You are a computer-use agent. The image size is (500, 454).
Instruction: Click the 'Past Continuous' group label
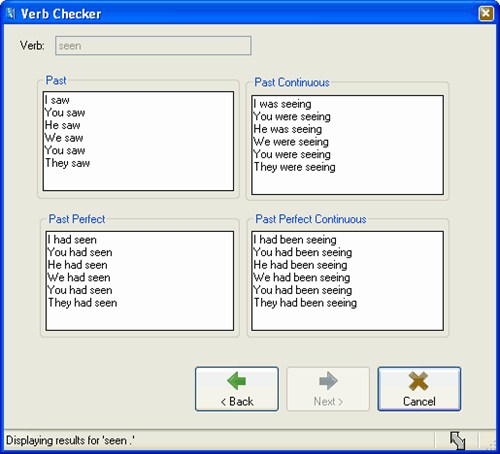pyautogui.click(x=292, y=82)
